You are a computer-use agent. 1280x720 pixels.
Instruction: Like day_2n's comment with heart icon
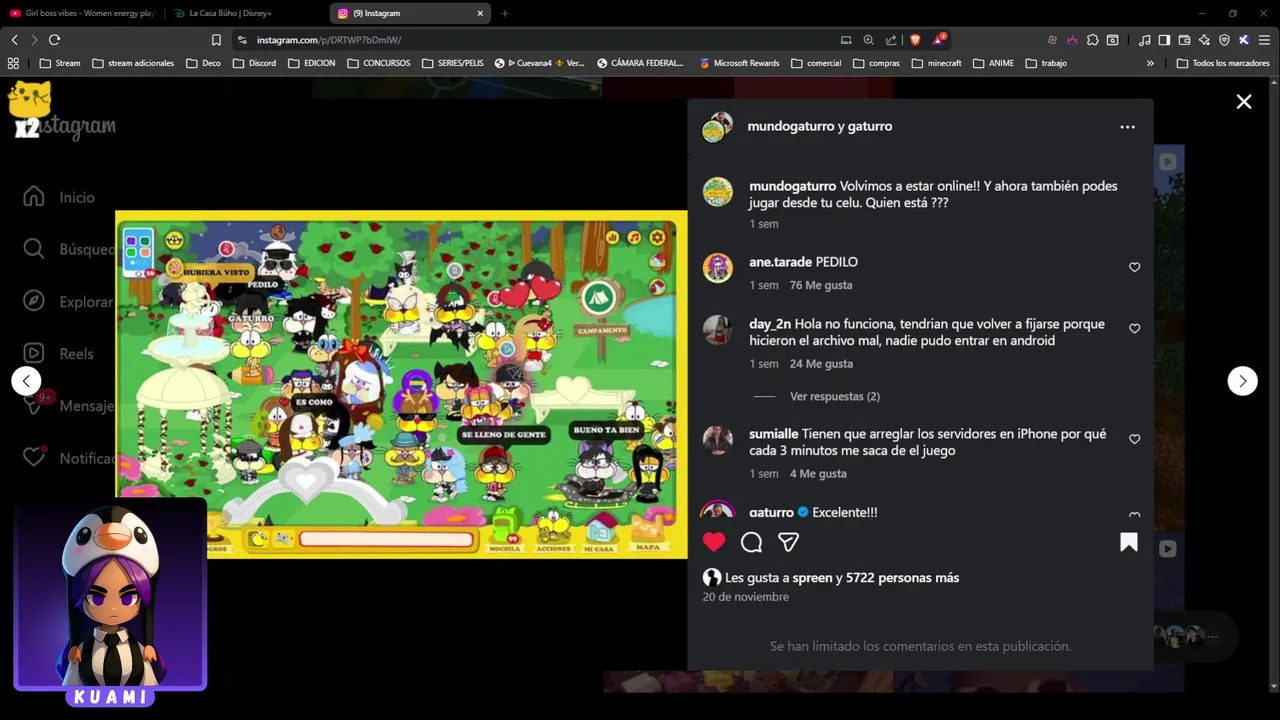point(1134,328)
